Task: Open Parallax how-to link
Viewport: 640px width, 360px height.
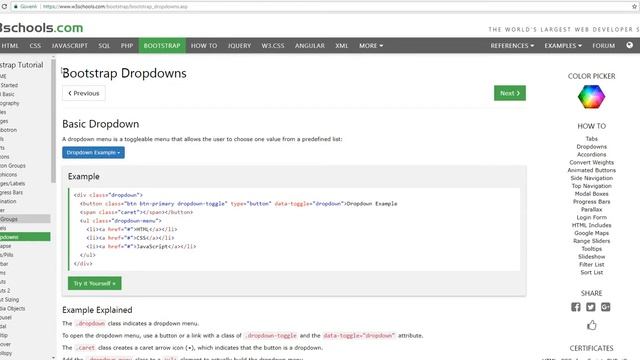Action: tap(591, 209)
